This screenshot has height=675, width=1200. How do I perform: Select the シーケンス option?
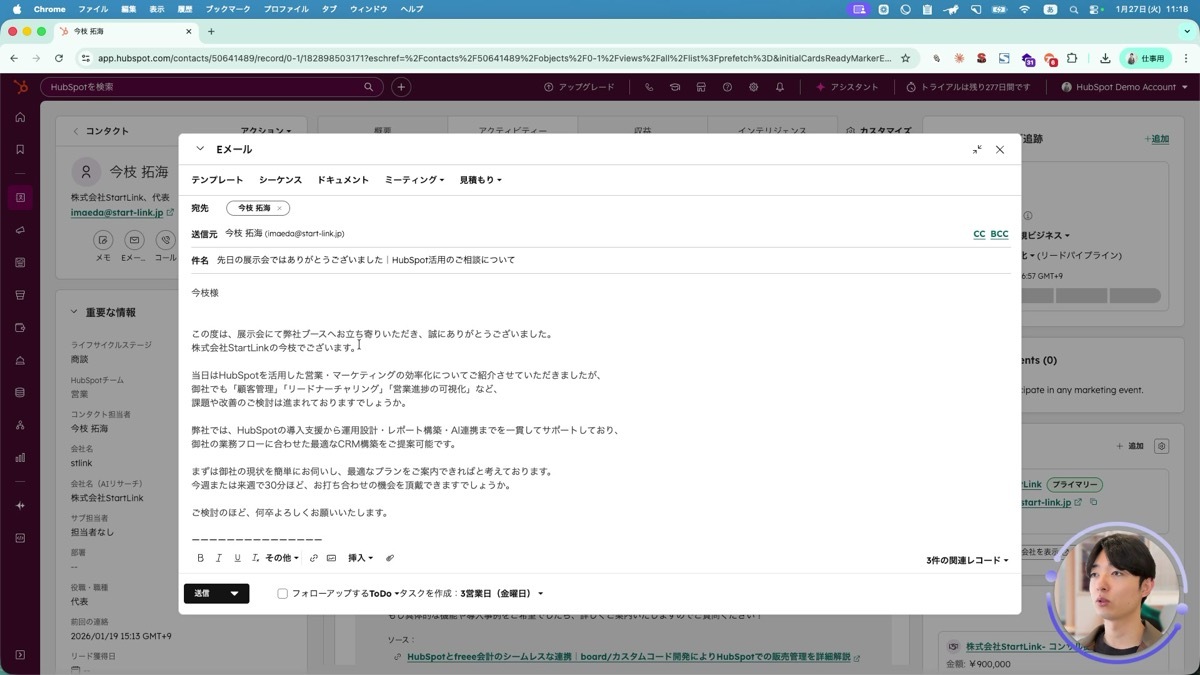280,180
